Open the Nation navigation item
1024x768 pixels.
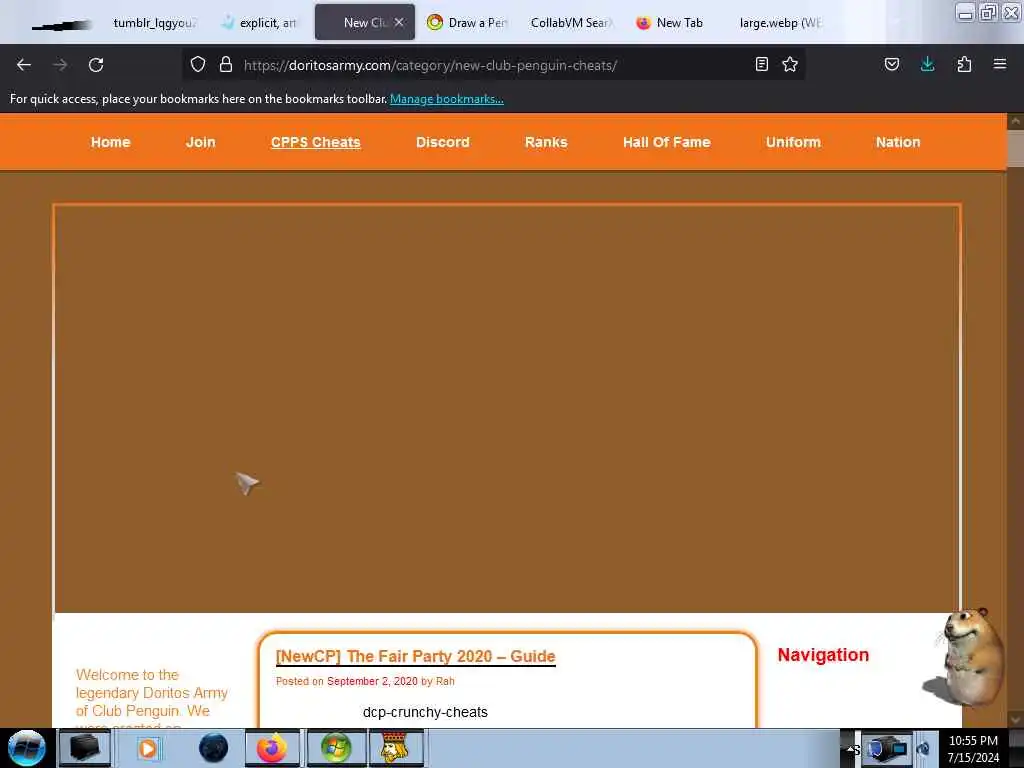(x=898, y=142)
